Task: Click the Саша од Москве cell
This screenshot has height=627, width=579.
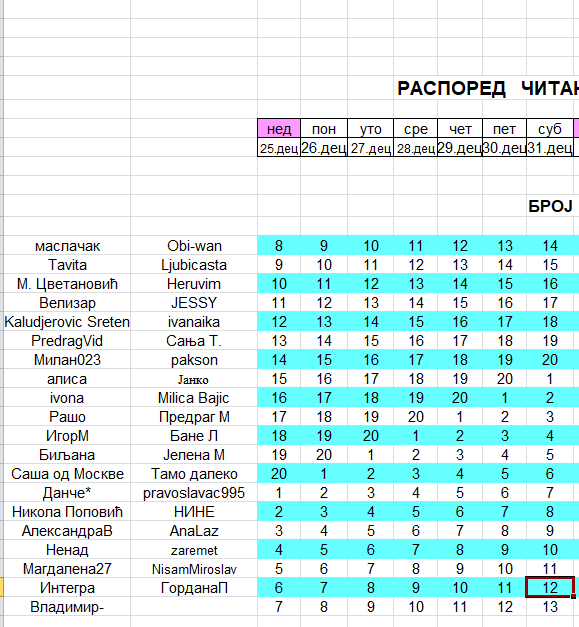Action: coord(67,474)
